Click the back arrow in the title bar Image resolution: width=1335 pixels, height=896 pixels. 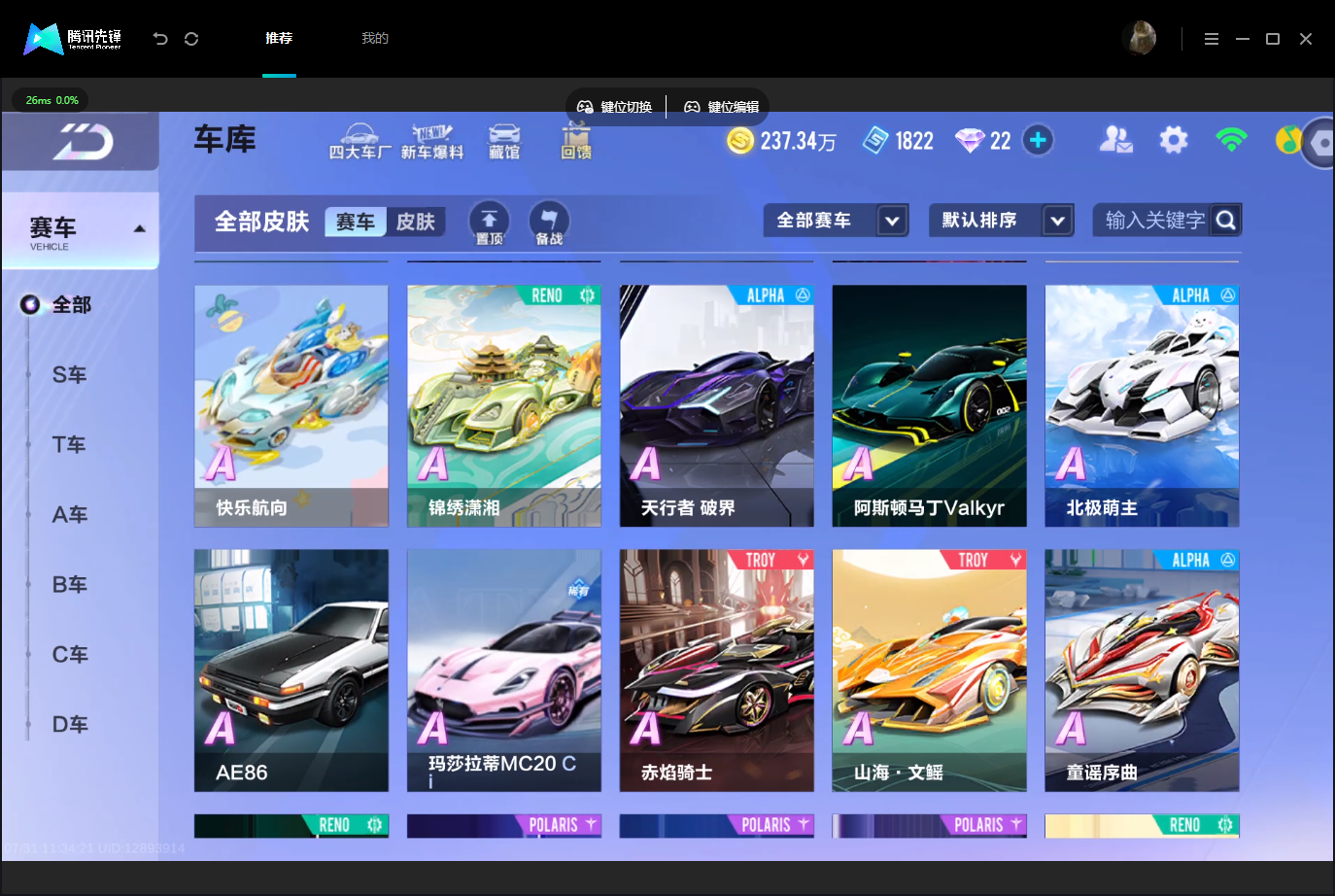point(160,39)
